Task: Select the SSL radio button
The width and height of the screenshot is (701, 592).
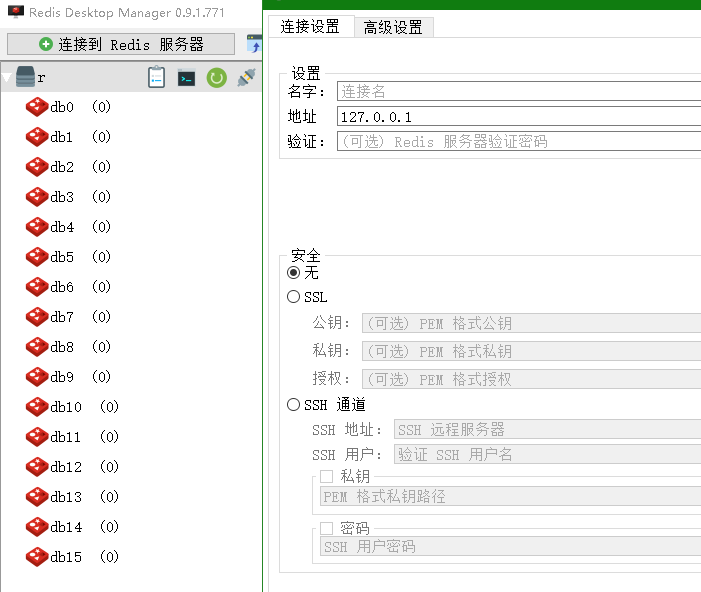Action: click(293, 296)
